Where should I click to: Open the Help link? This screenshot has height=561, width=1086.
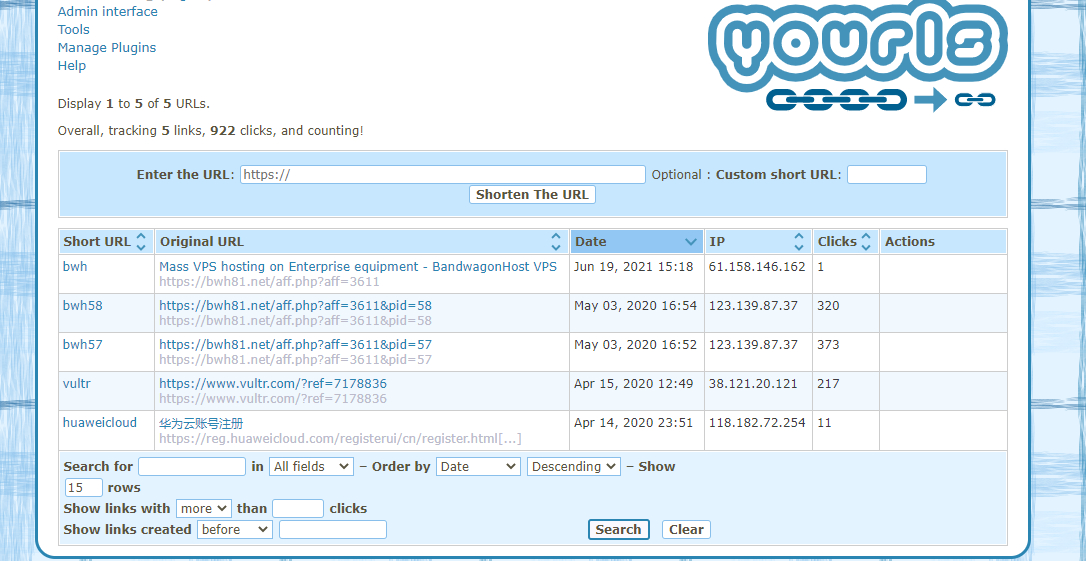point(71,66)
